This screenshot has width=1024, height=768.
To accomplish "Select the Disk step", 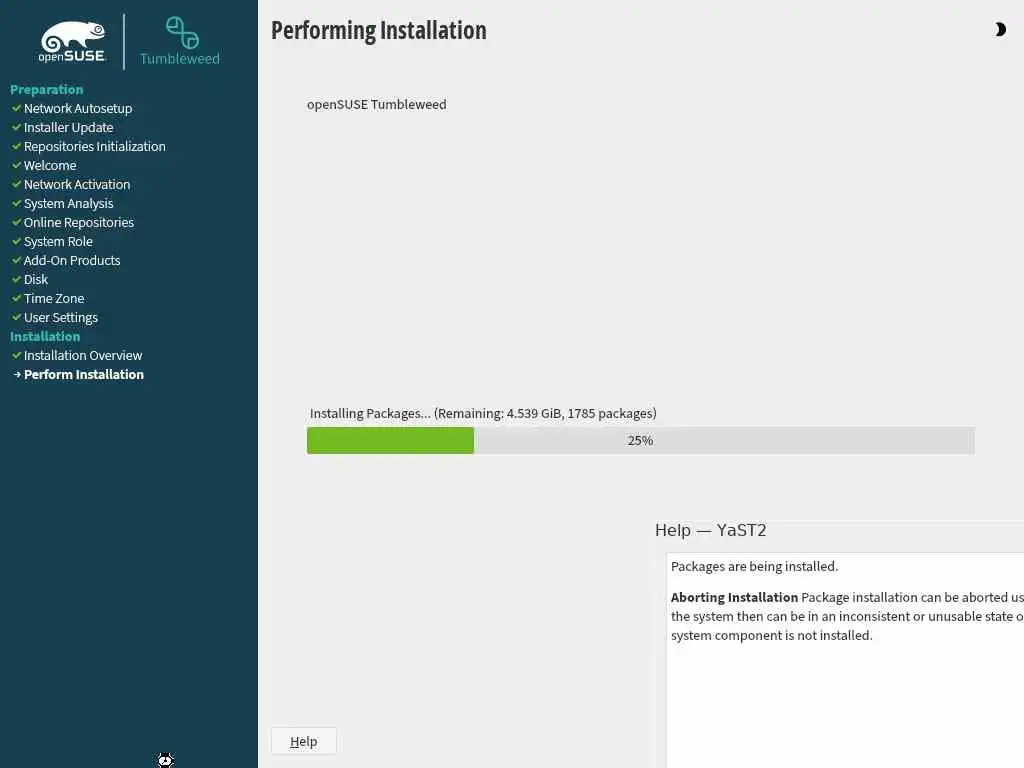I will coord(36,279).
